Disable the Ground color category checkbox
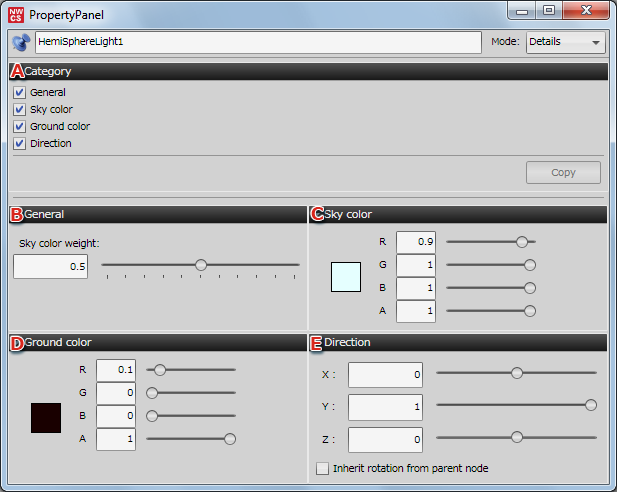The height and width of the screenshot is (492, 617). (20, 126)
